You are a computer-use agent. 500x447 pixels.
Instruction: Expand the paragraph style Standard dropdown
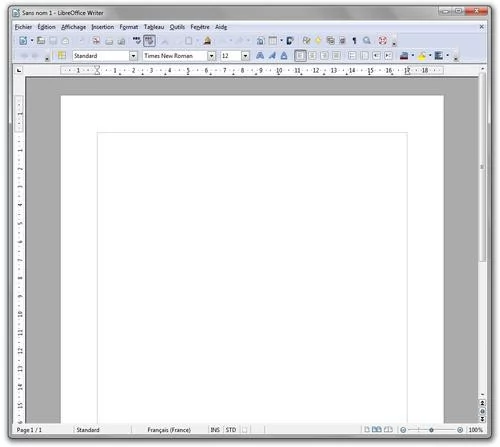pyautogui.click(x=133, y=56)
